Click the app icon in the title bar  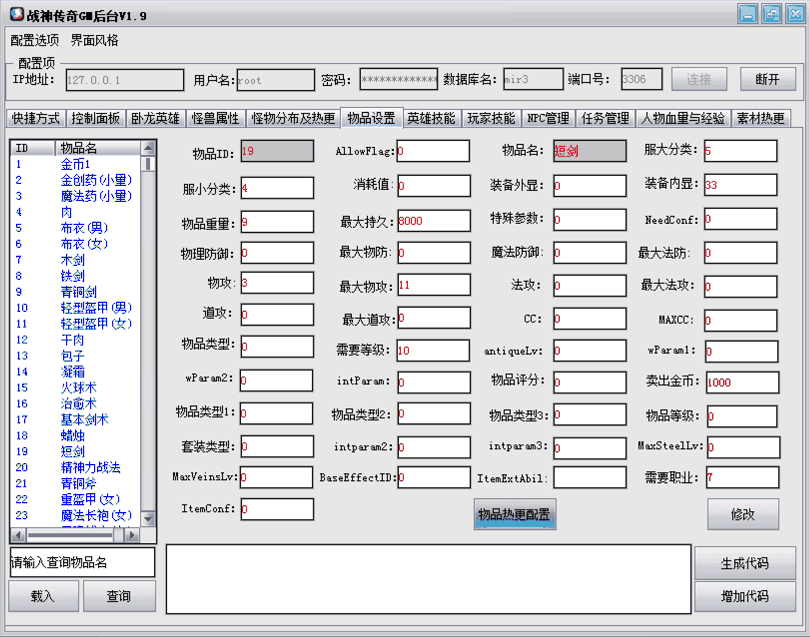coord(17,14)
